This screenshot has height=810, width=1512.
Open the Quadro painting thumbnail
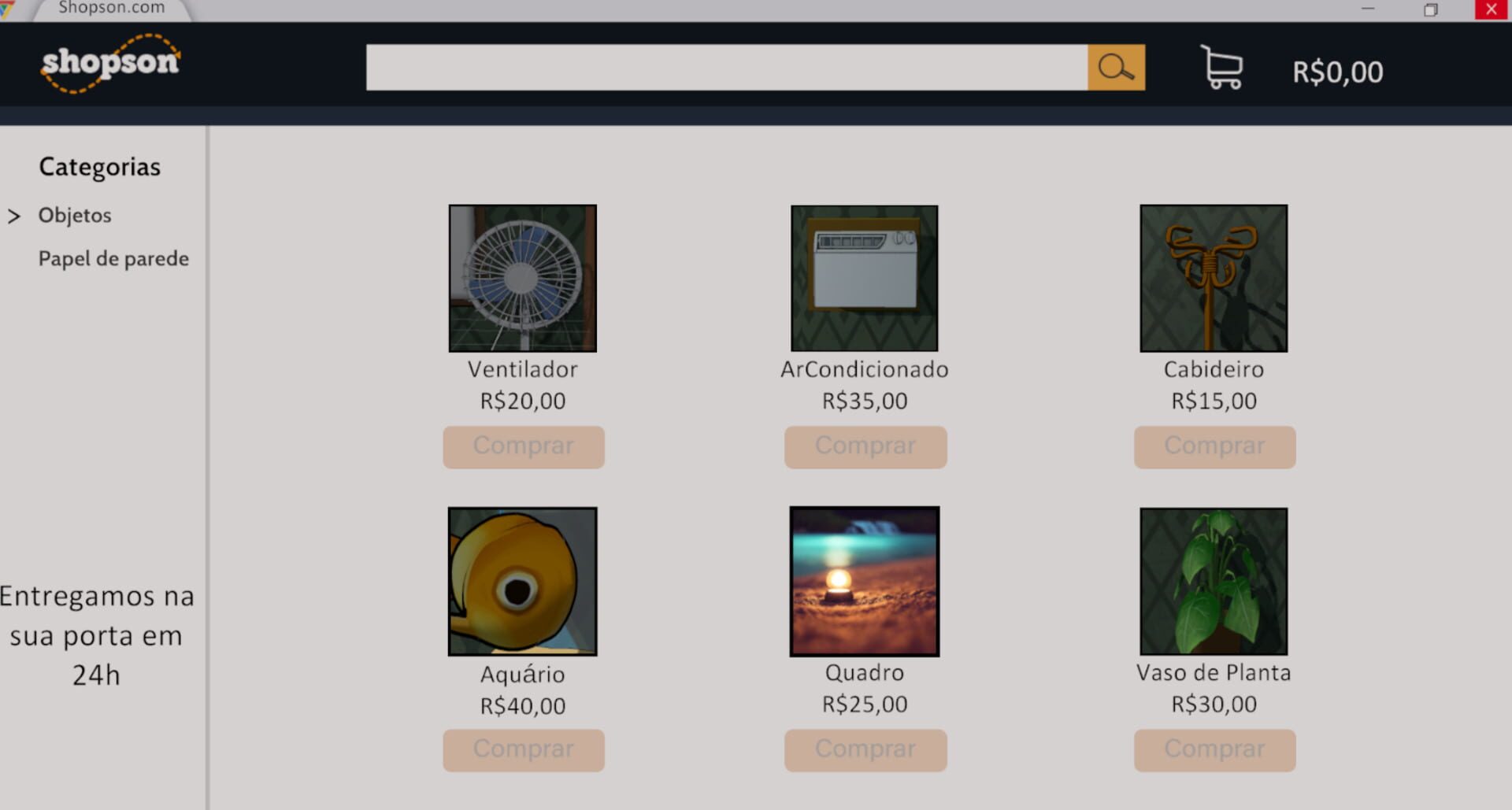coord(865,581)
